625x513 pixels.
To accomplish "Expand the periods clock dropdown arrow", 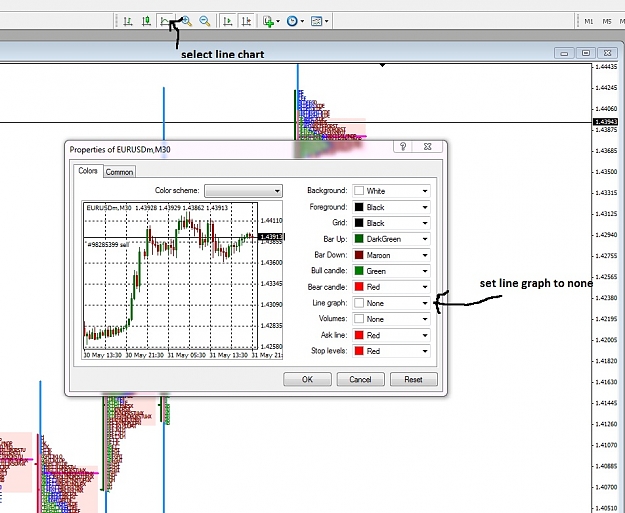I will click(x=302, y=21).
